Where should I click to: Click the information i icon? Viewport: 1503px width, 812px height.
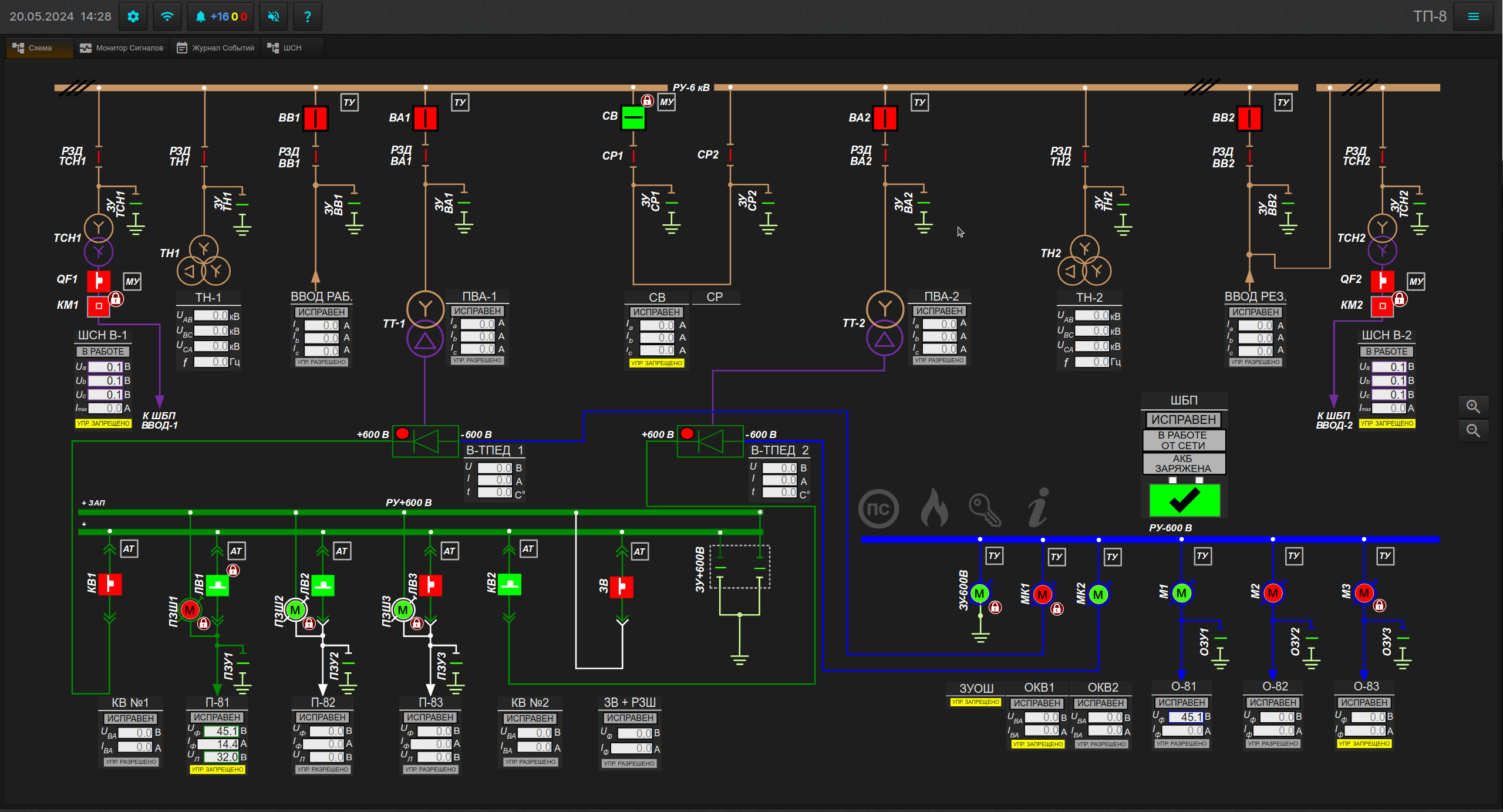point(1038,507)
